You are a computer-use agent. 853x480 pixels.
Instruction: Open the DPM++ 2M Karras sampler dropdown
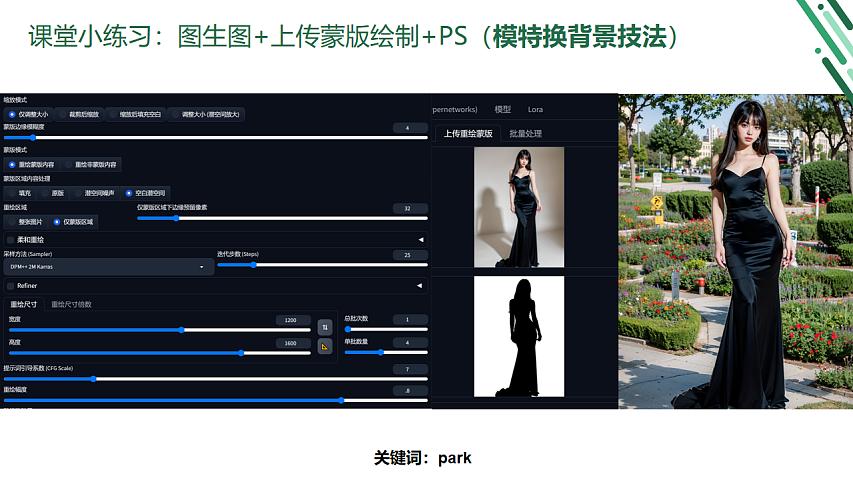109,267
